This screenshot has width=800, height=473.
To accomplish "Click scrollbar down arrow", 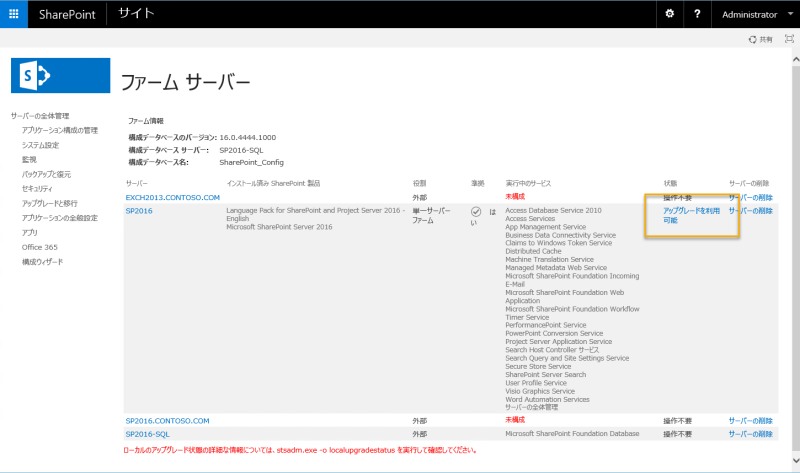I will click(795, 460).
